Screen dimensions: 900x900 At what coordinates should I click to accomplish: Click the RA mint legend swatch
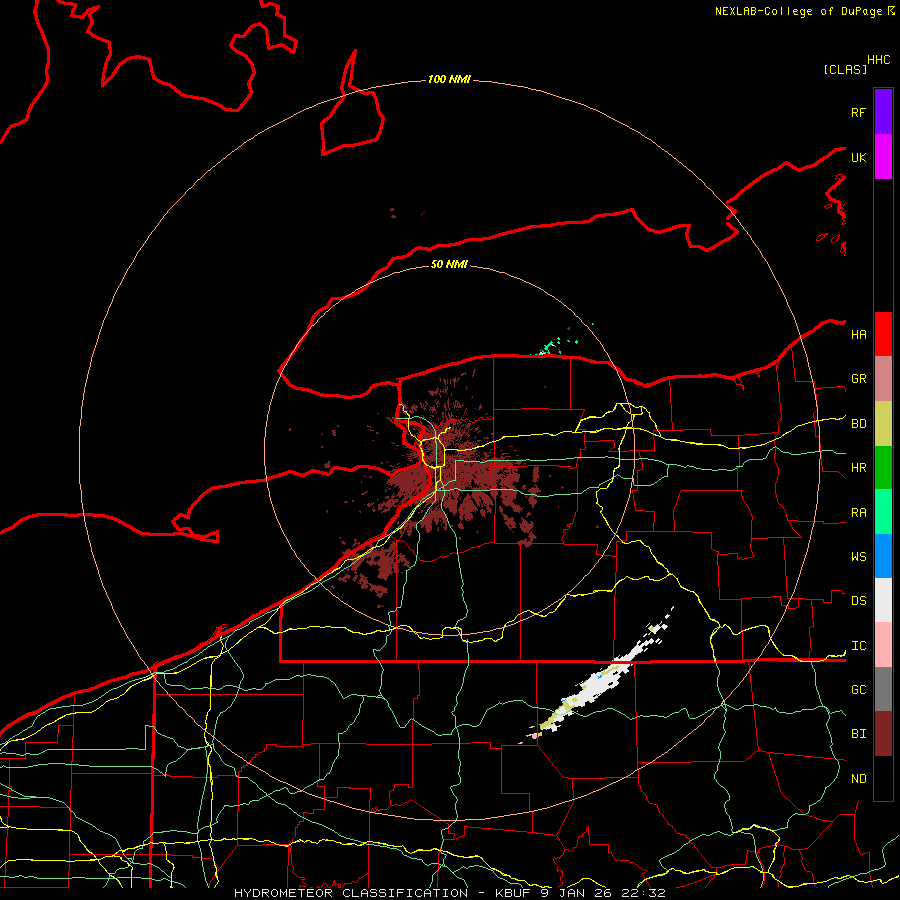pos(883,512)
